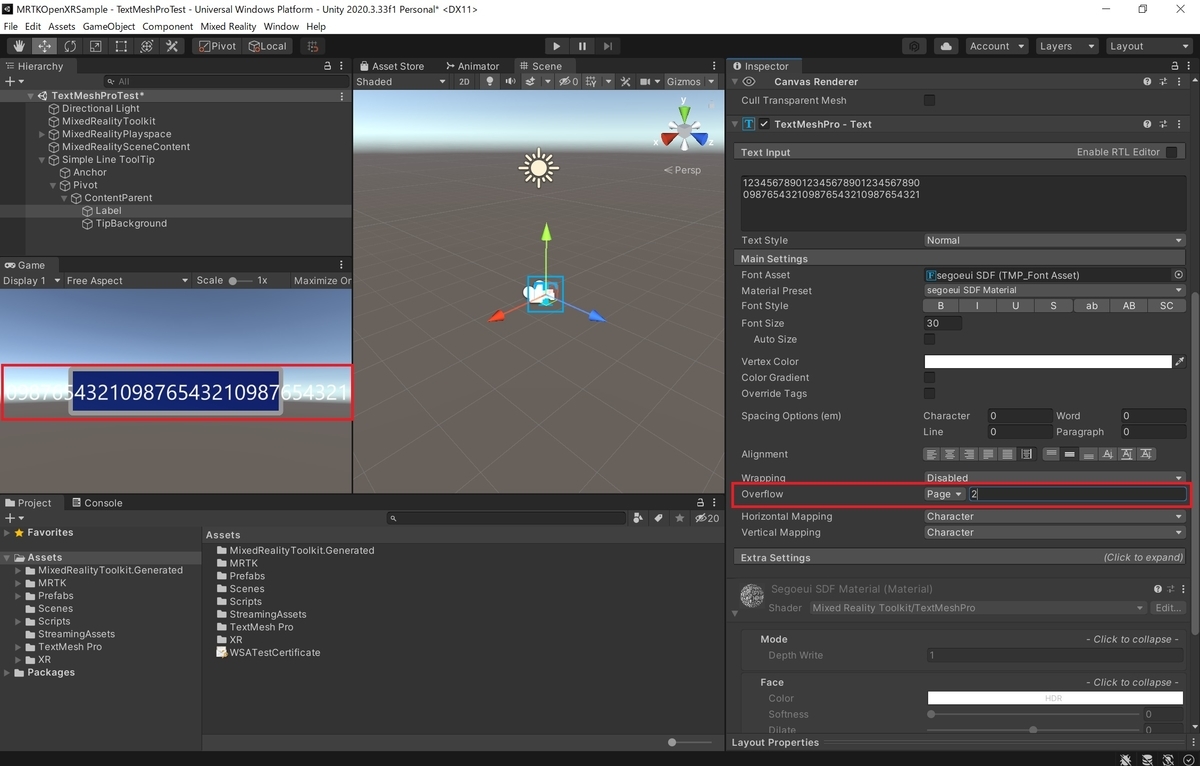Viewport: 1200px width, 766px height.
Task: Pause the game playback
Action: [x=582, y=46]
